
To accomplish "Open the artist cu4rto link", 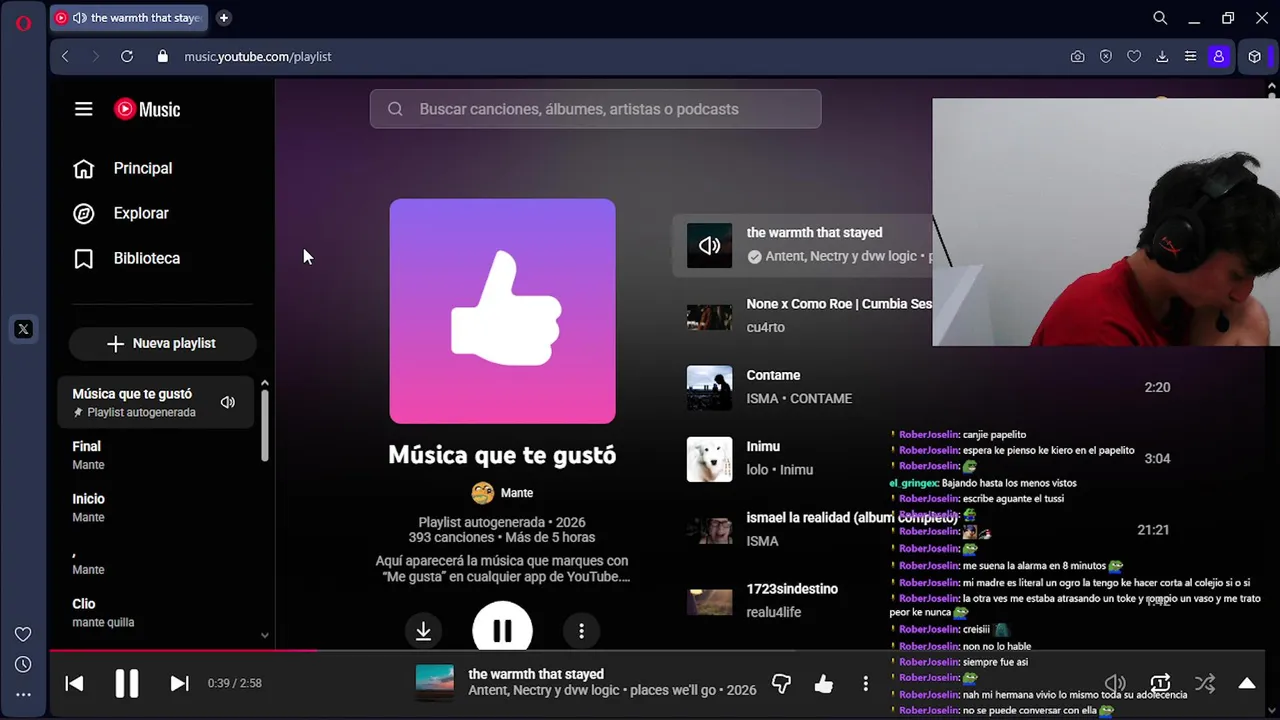I will 765,327.
